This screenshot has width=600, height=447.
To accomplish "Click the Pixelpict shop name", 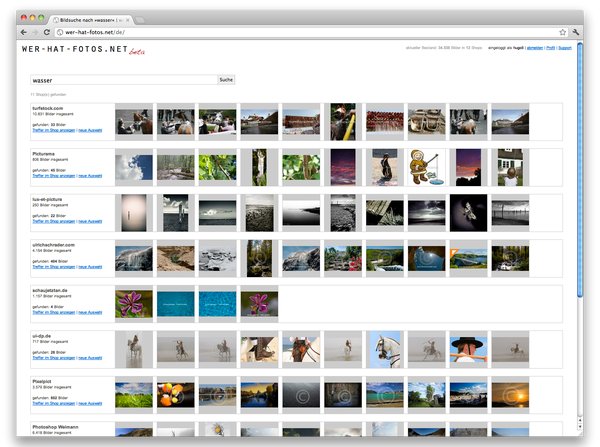I will [42, 382].
